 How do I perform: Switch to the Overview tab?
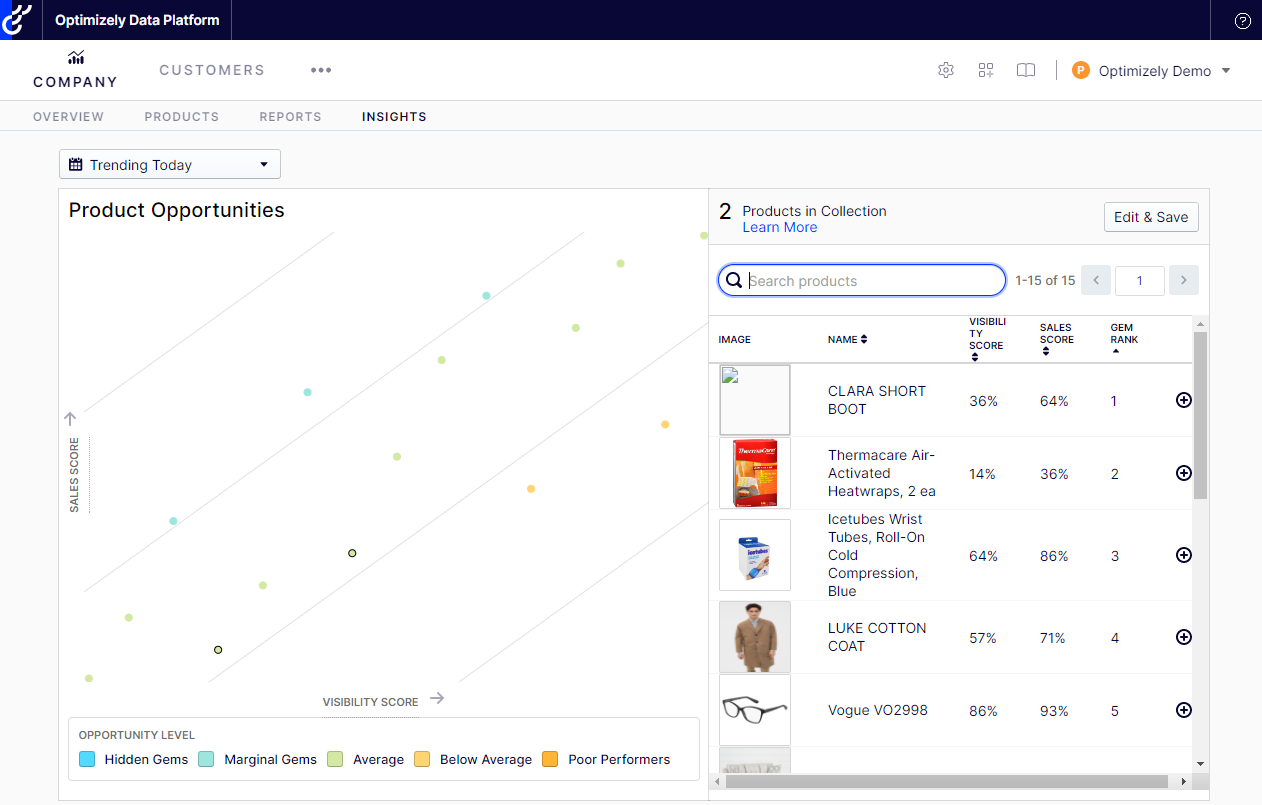click(x=68, y=117)
